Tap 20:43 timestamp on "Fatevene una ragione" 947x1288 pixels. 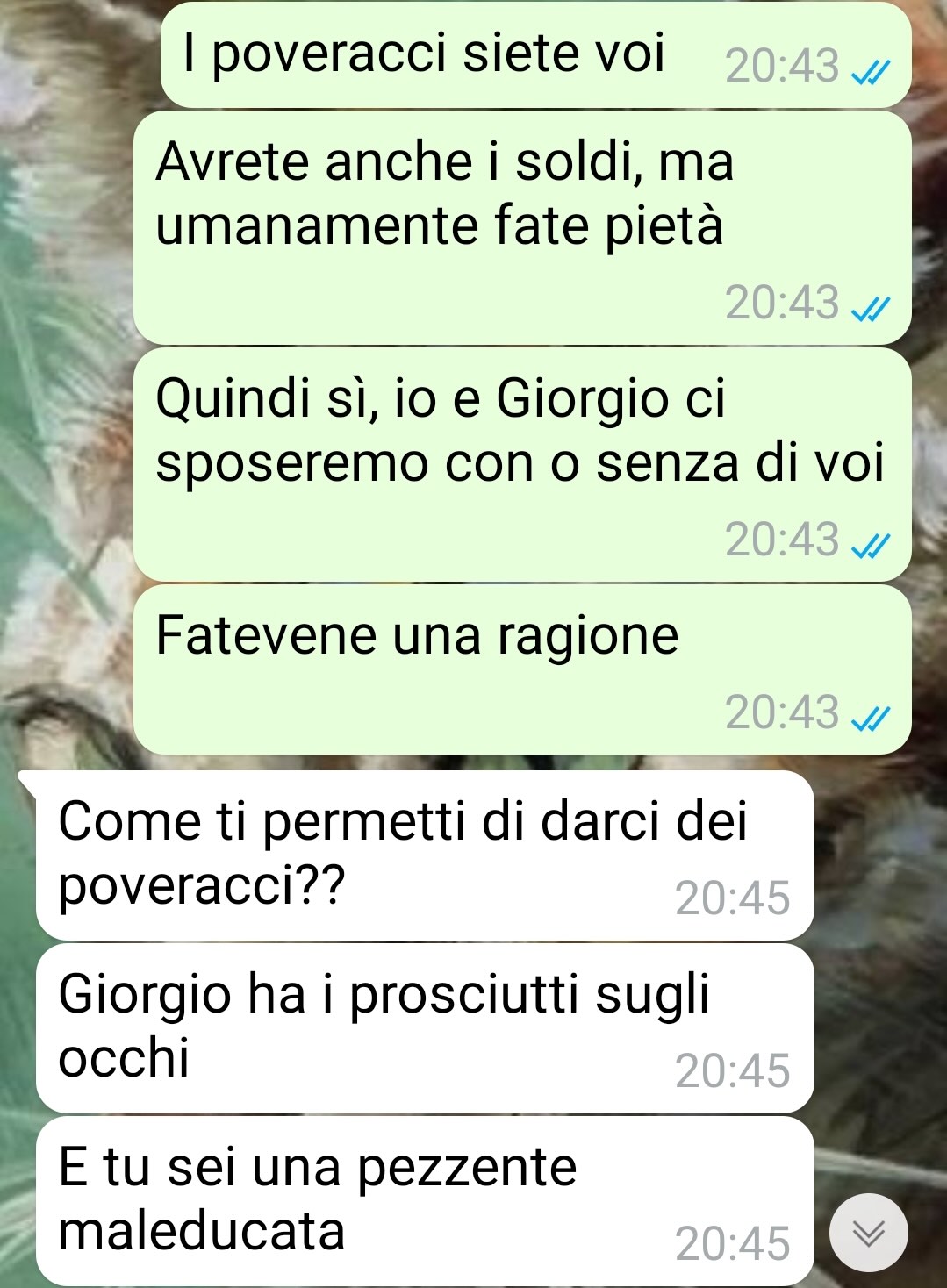[x=782, y=712]
